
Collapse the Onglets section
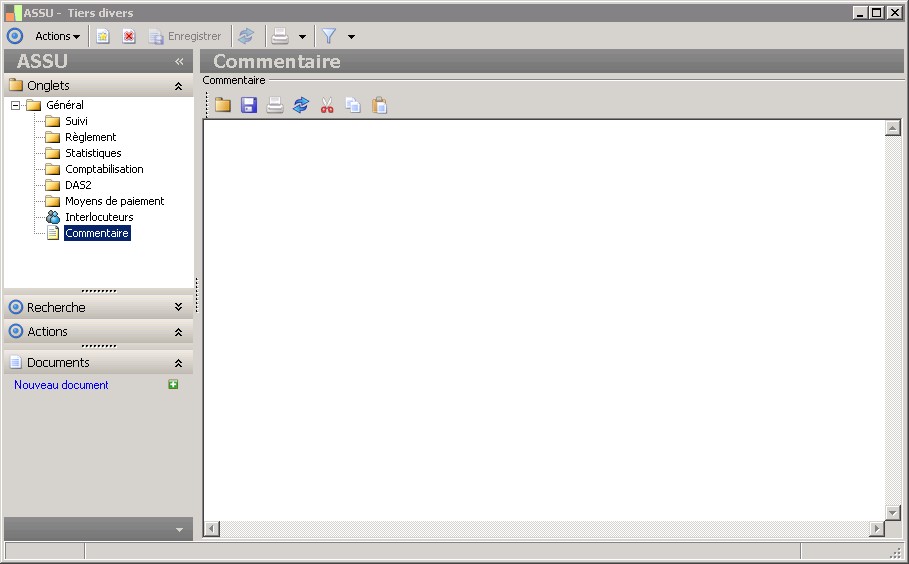point(179,86)
